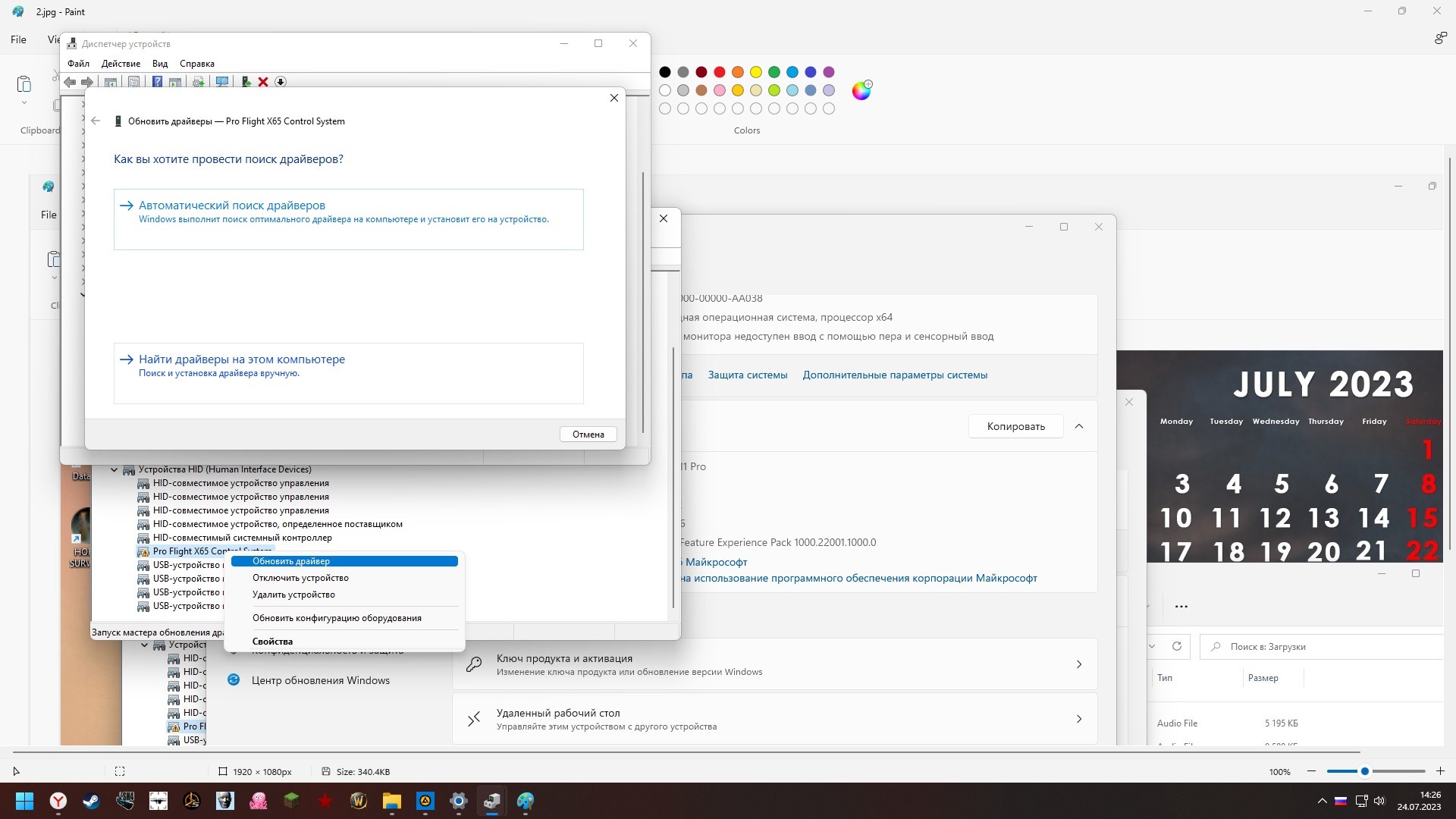Click the scan for hardware changes monitor icon
Viewport: 1456px width, 819px height.
point(222,82)
